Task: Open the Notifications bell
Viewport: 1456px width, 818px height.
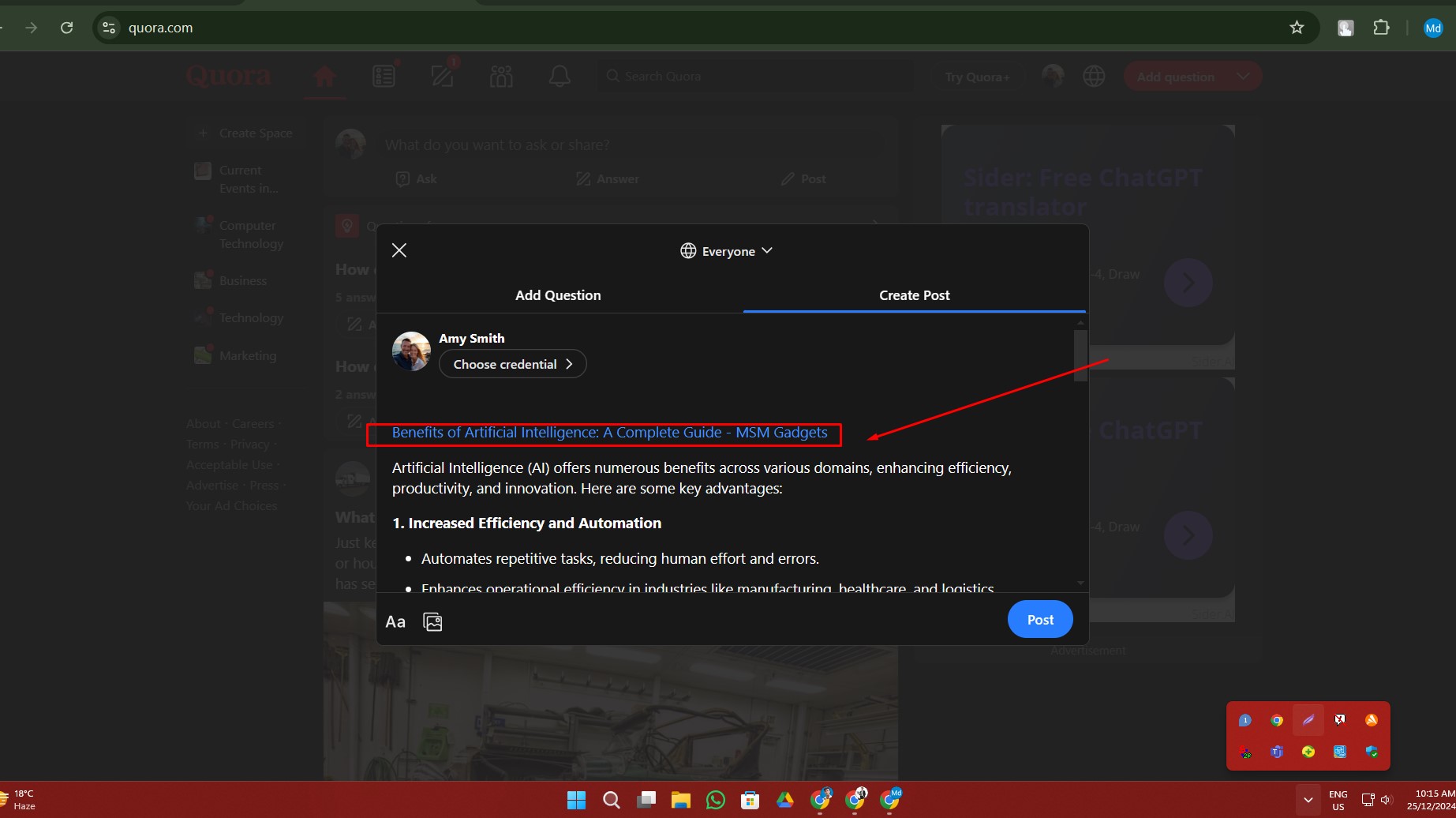Action: pos(560,77)
